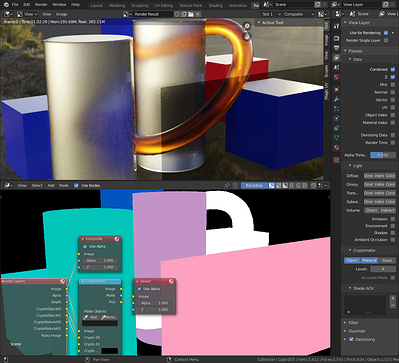Open the Material properties tab icon
The height and width of the screenshot is (363, 399).
coord(336,147)
